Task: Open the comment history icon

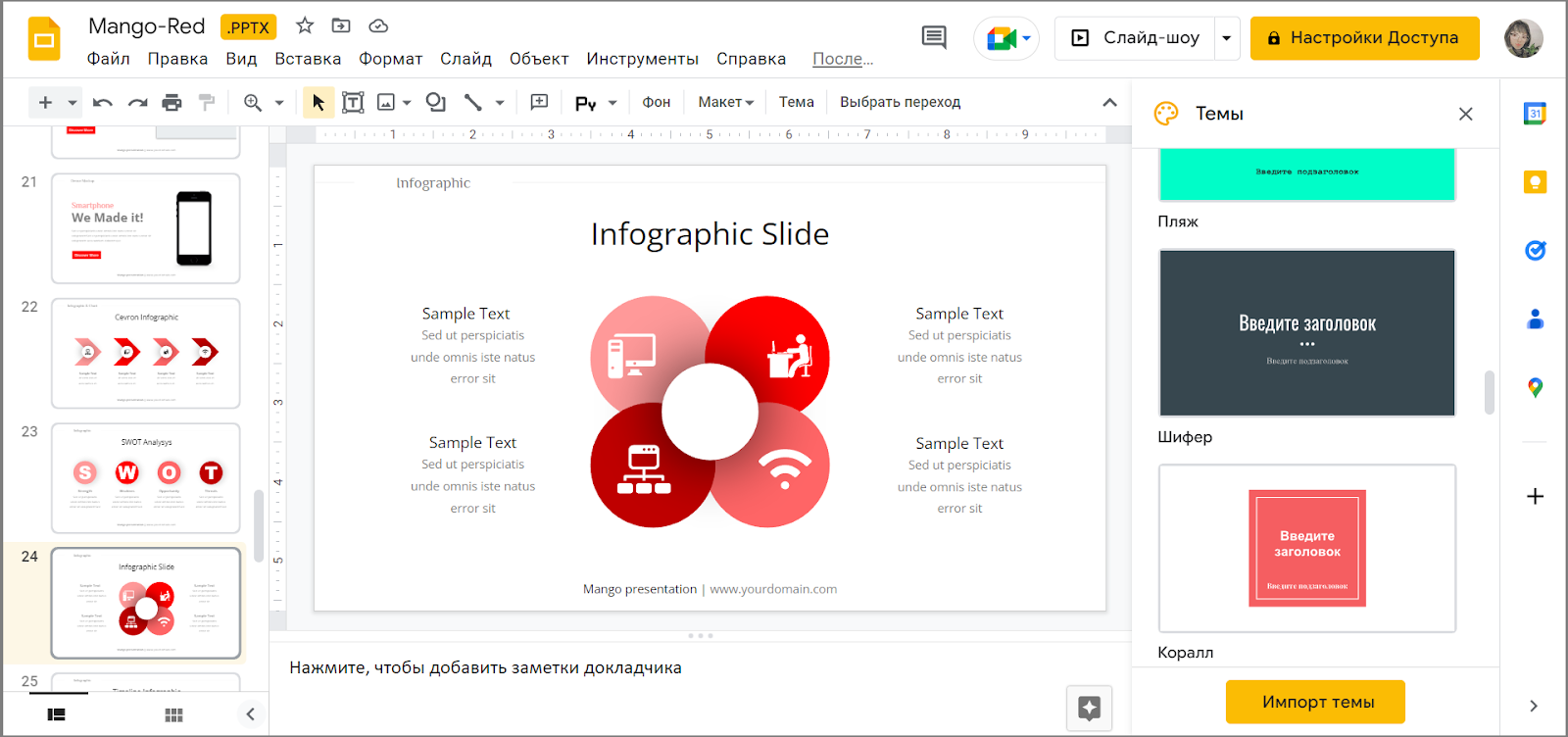Action: point(934,38)
